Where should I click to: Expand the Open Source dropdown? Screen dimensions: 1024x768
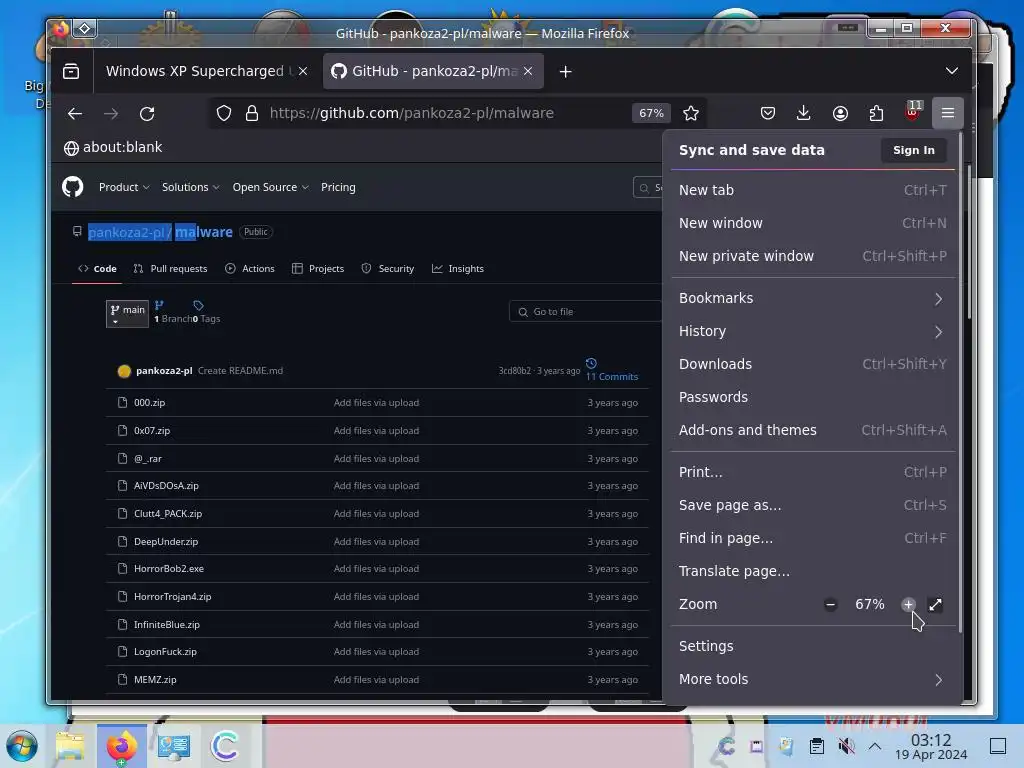(270, 187)
